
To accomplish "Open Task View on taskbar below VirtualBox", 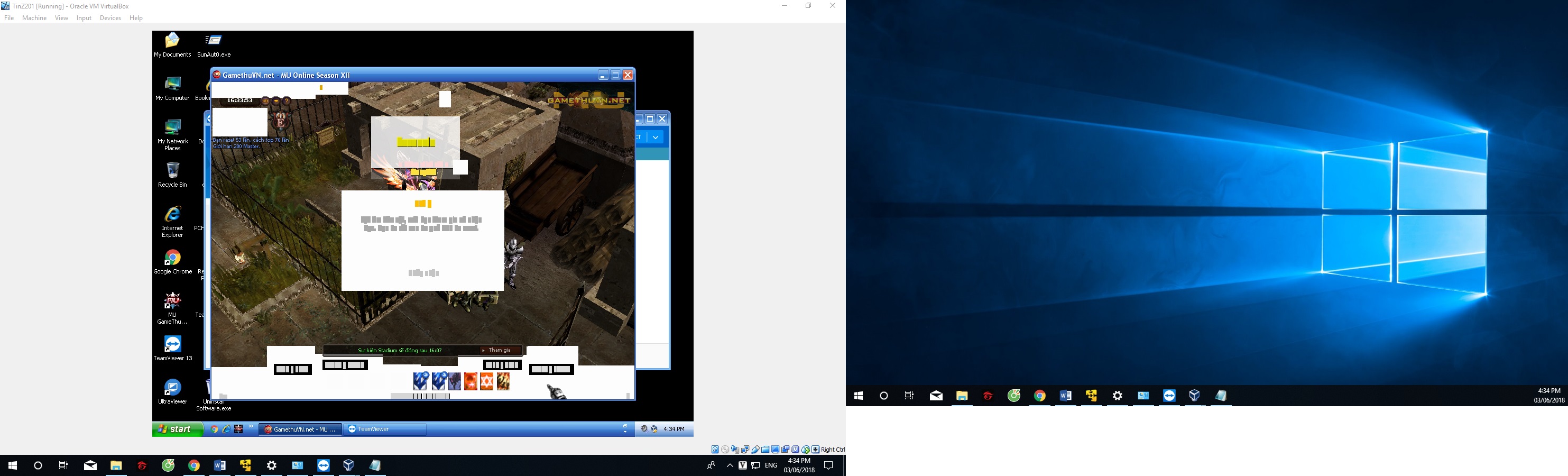I will [63, 465].
